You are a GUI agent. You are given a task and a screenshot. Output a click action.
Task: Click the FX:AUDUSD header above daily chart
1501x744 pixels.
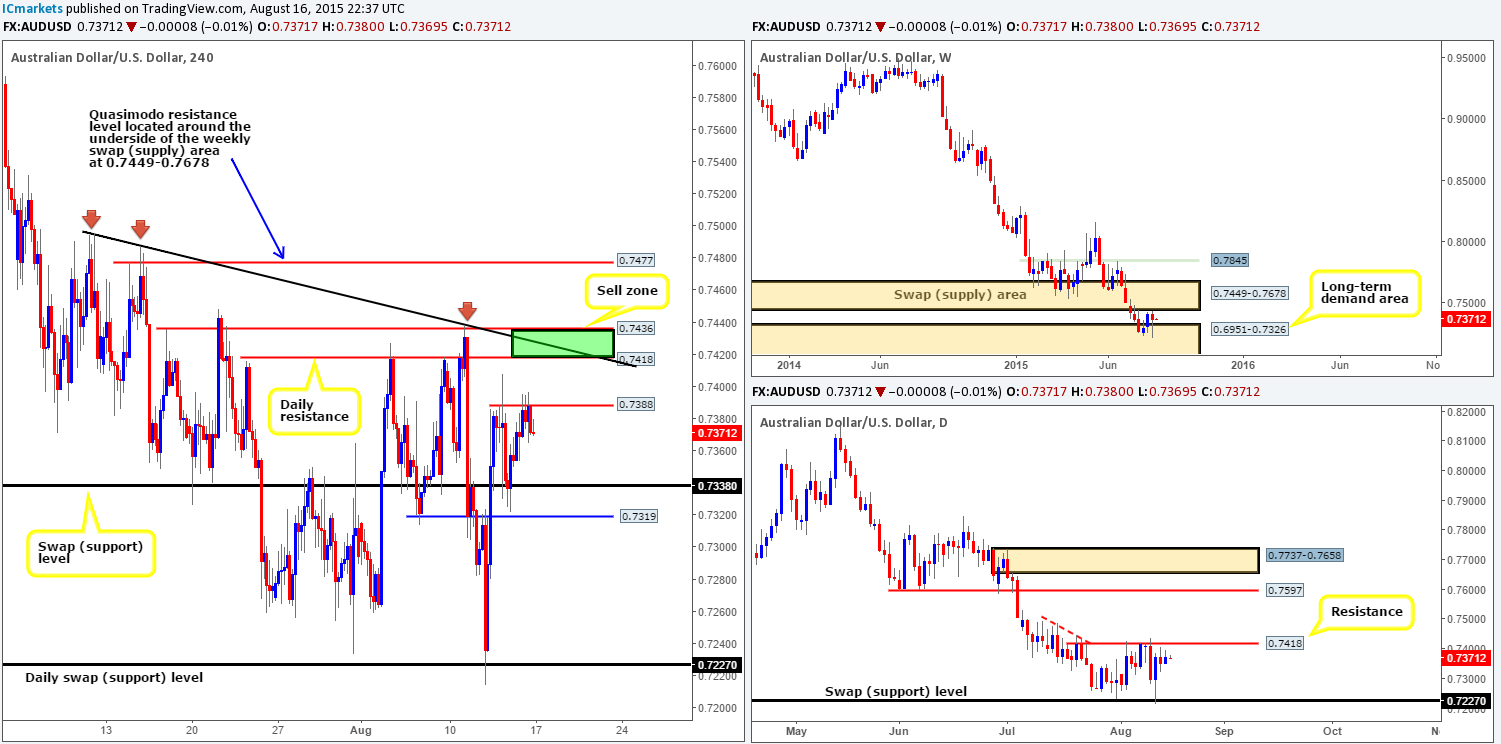click(785, 391)
